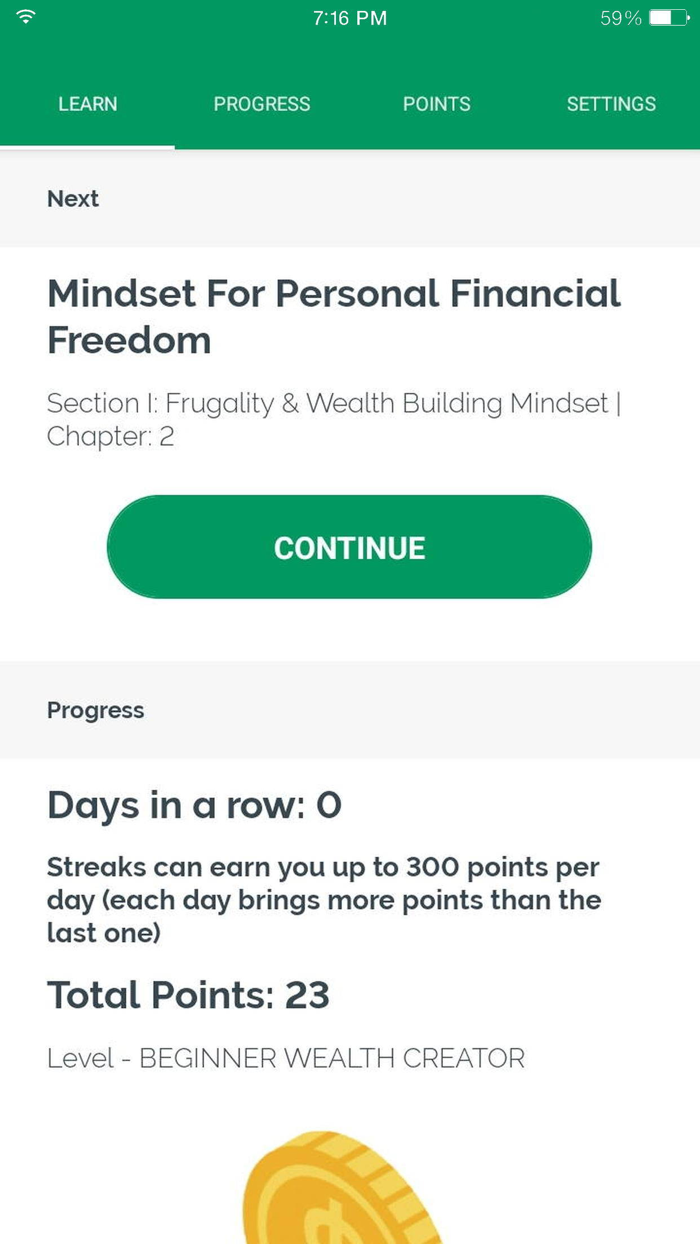Tap the BEGINNER WEALTH CREATOR level label
700x1244 pixels.
(x=286, y=1058)
